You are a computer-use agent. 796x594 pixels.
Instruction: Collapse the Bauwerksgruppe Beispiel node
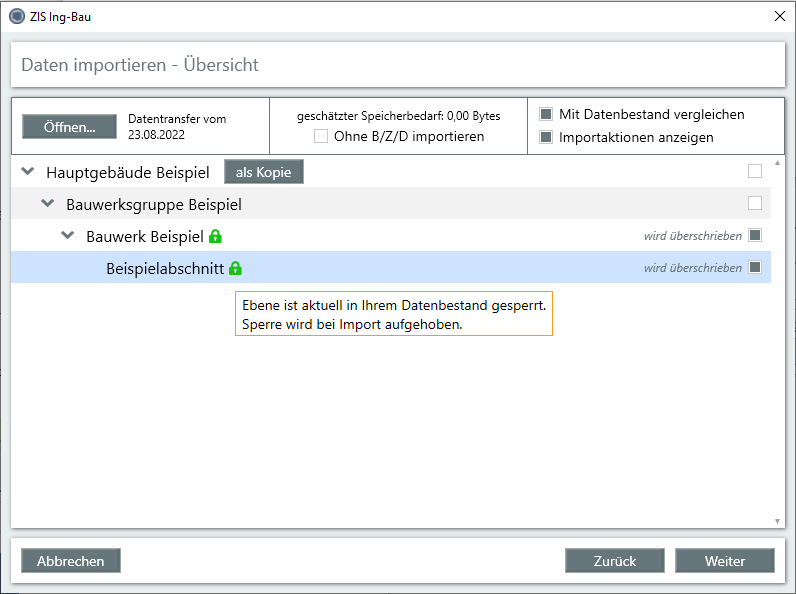(47, 204)
